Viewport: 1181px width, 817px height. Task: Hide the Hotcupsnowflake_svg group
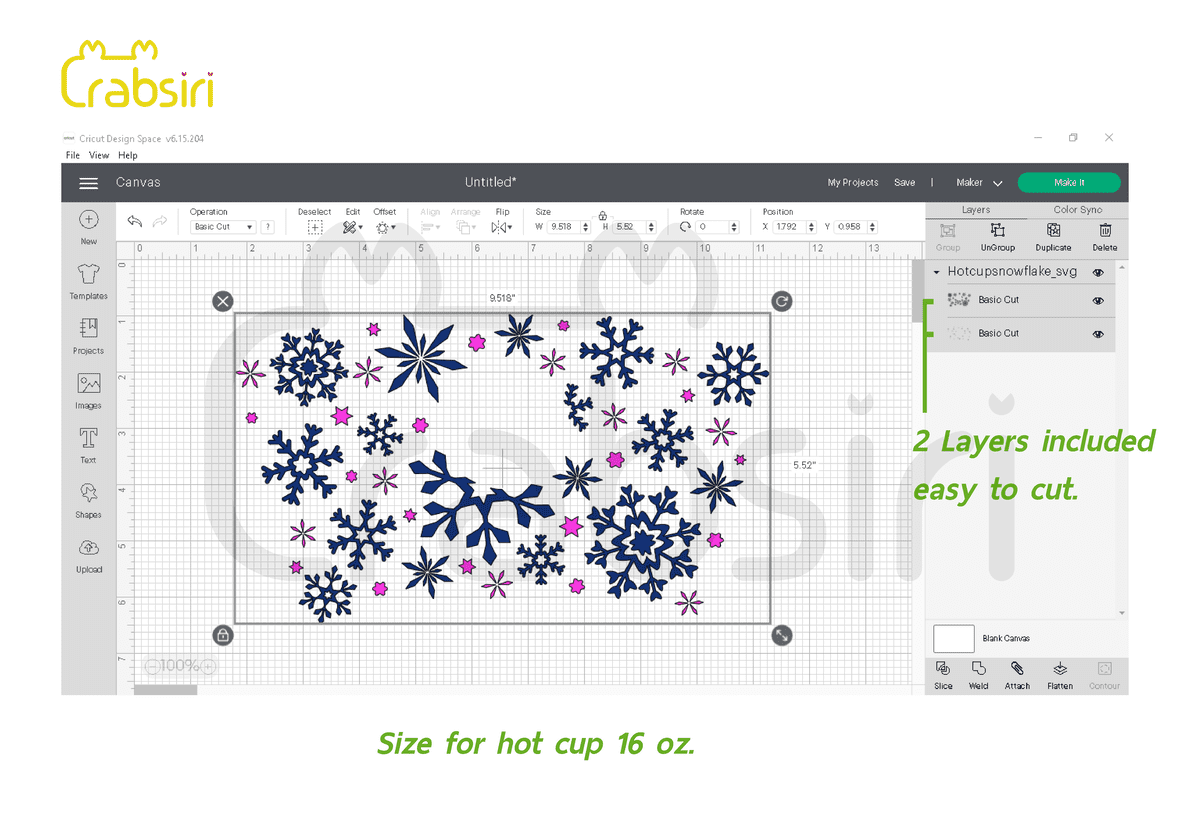click(x=1098, y=272)
